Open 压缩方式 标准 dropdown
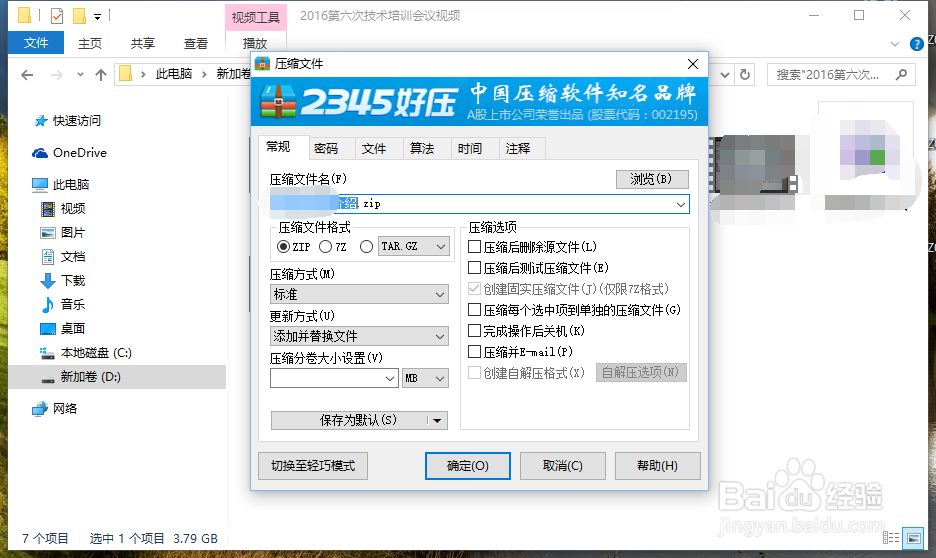The image size is (936, 558). pyautogui.click(x=359, y=294)
